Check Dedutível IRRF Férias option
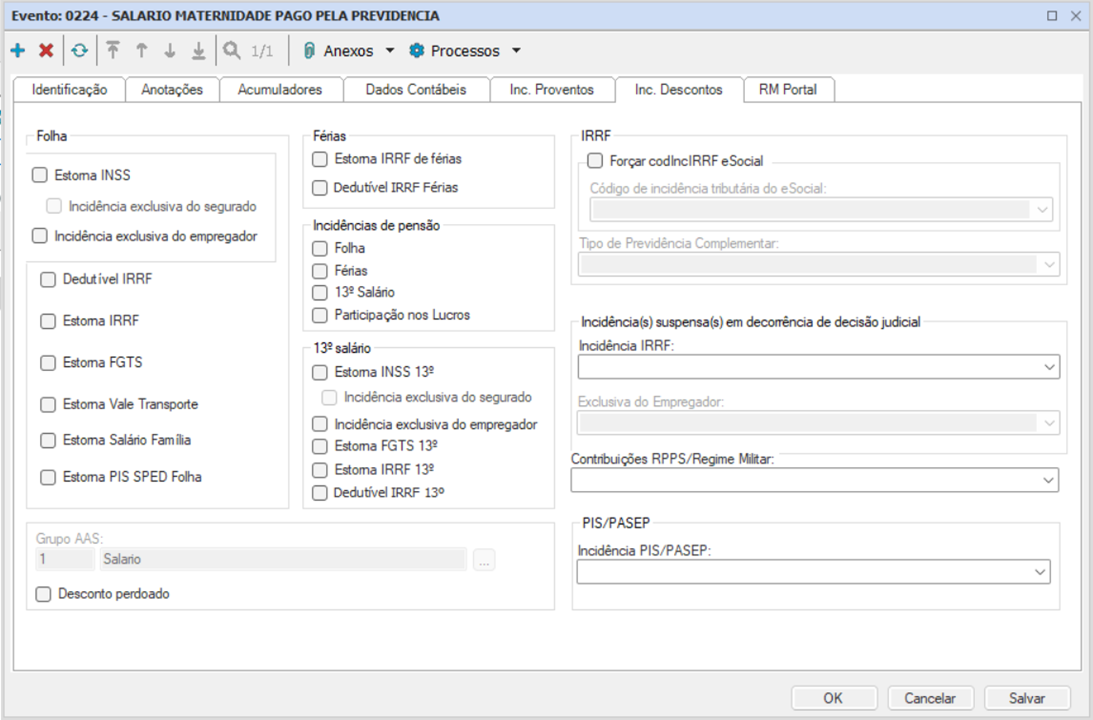Screen dimensions: 1093x720 320,187
